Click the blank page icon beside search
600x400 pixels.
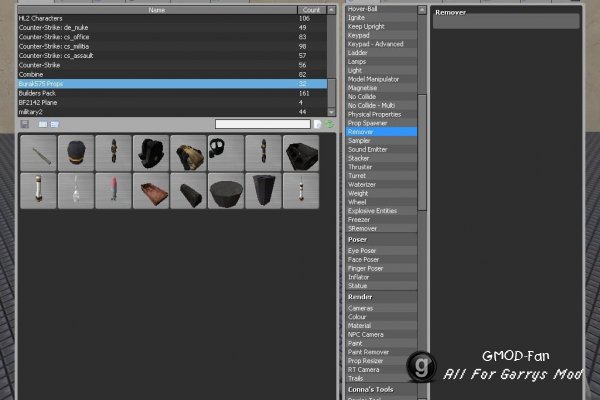point(317,124)
